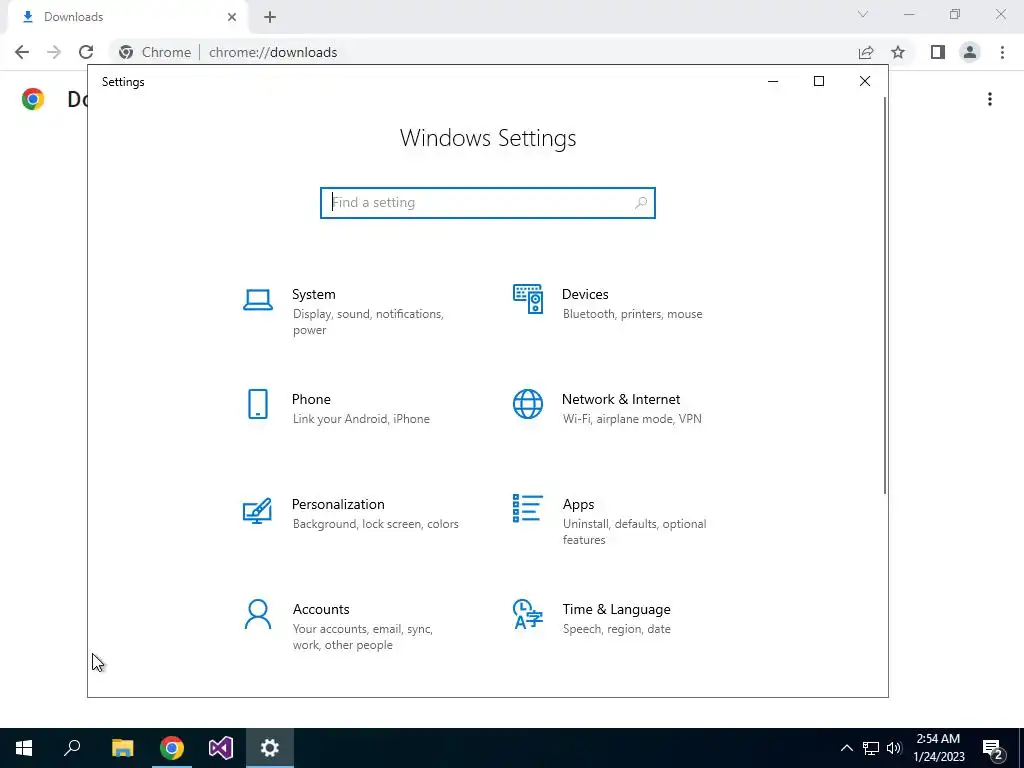The width and height of the screenshot is (1024, 768).
Task: Open Devices category link
Action: pos(585,295)
